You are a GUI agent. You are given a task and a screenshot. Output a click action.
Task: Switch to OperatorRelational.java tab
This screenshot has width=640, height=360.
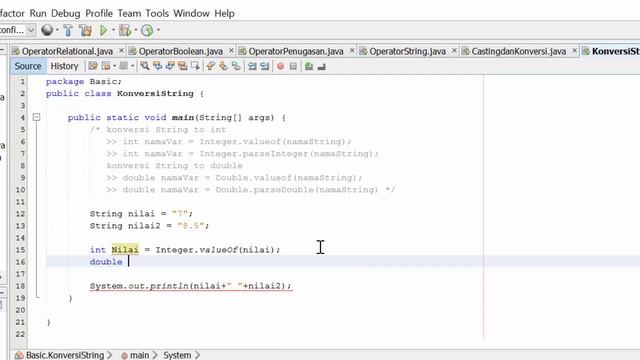[67, 51]
